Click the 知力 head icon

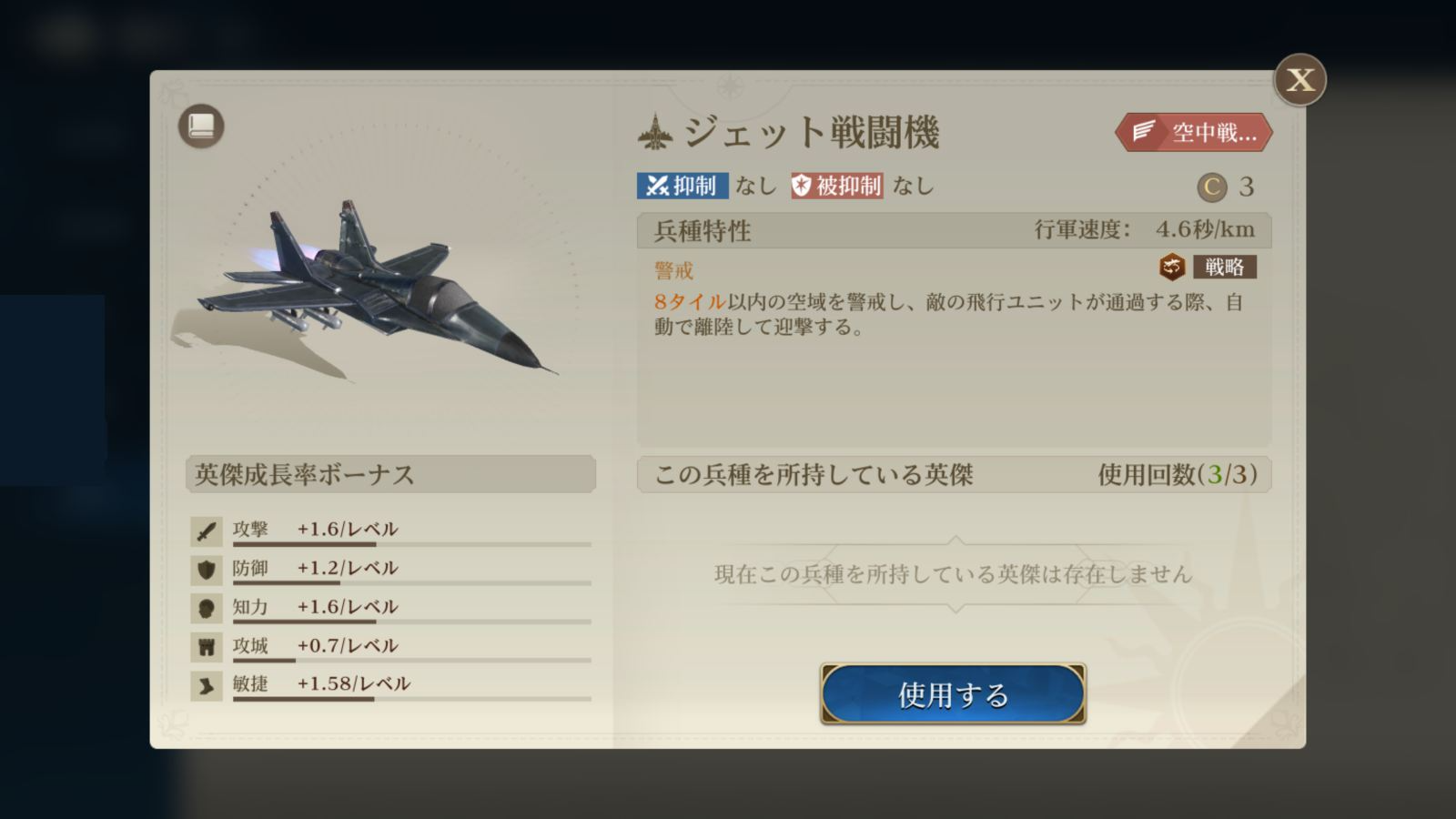pos(207,609)
